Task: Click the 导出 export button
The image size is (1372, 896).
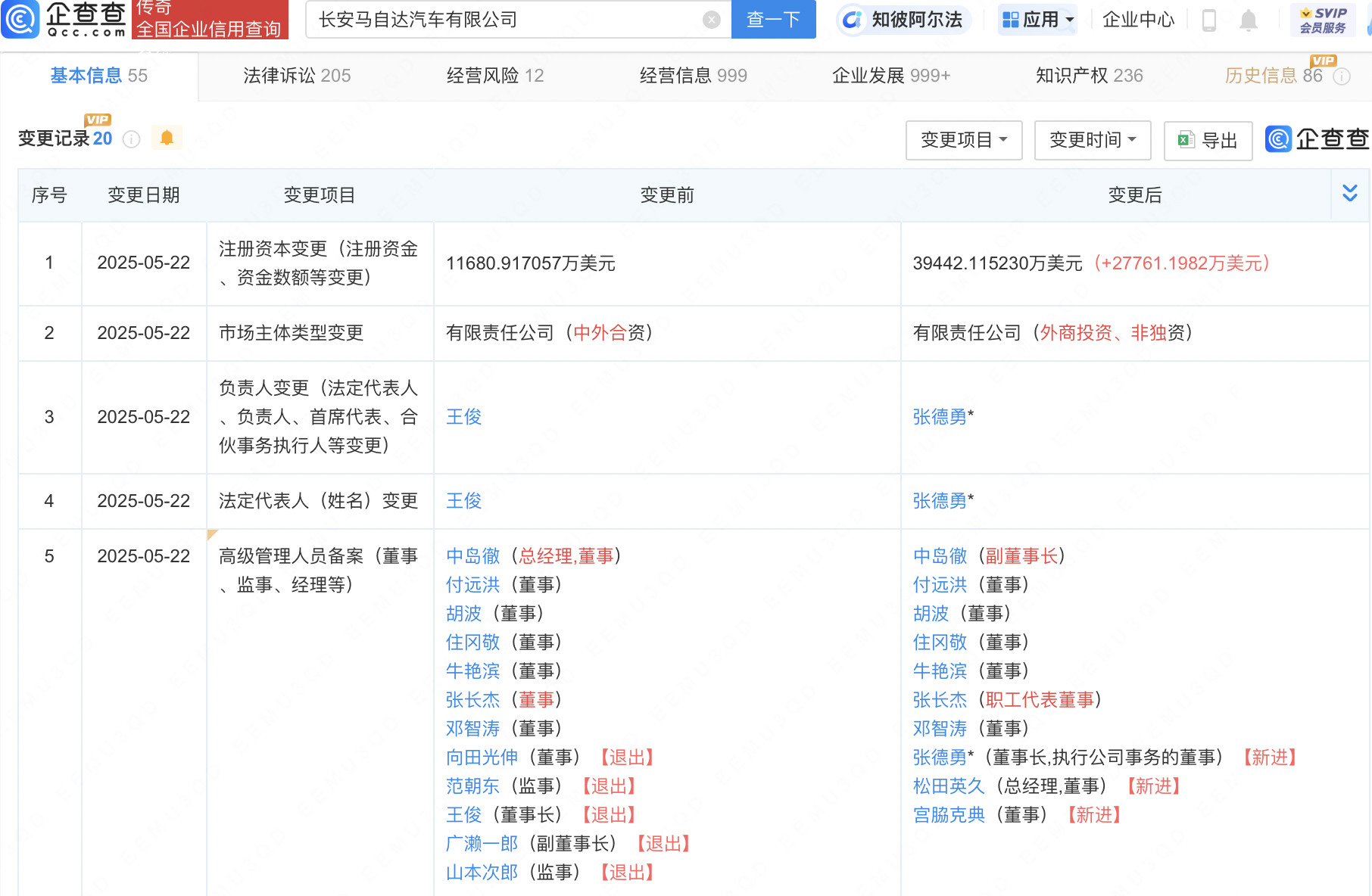Action: [x=1208, y=140]
